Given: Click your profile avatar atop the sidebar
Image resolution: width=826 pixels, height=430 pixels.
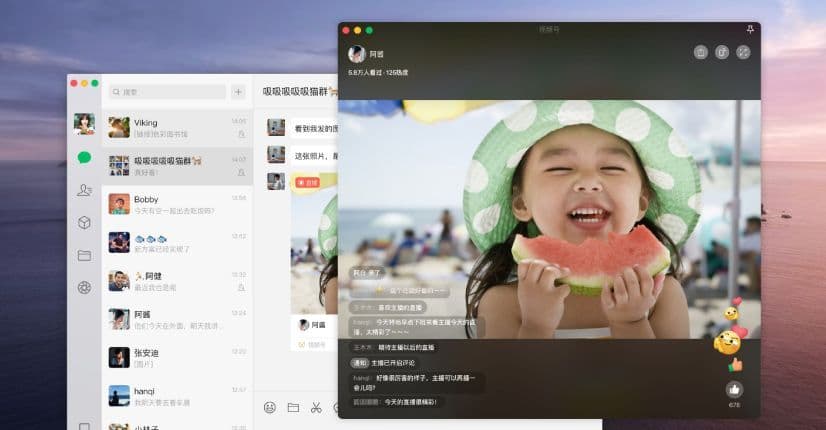Looking at the screenshot, I should click(84, 124).
